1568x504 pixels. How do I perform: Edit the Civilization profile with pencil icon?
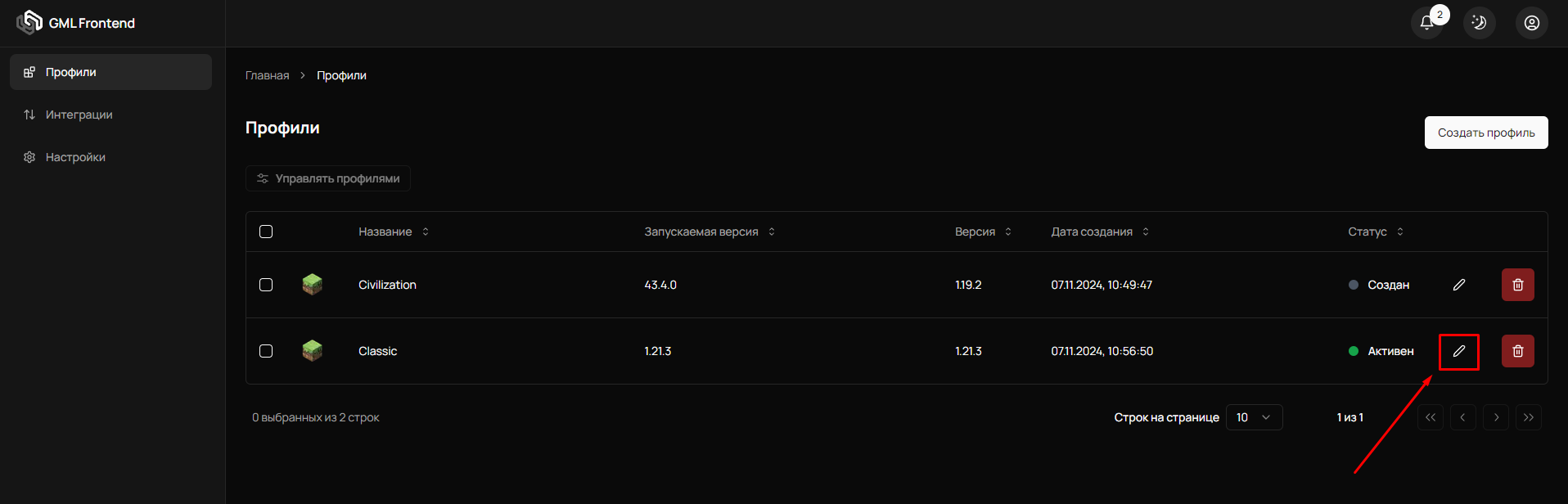(1458, 285)
